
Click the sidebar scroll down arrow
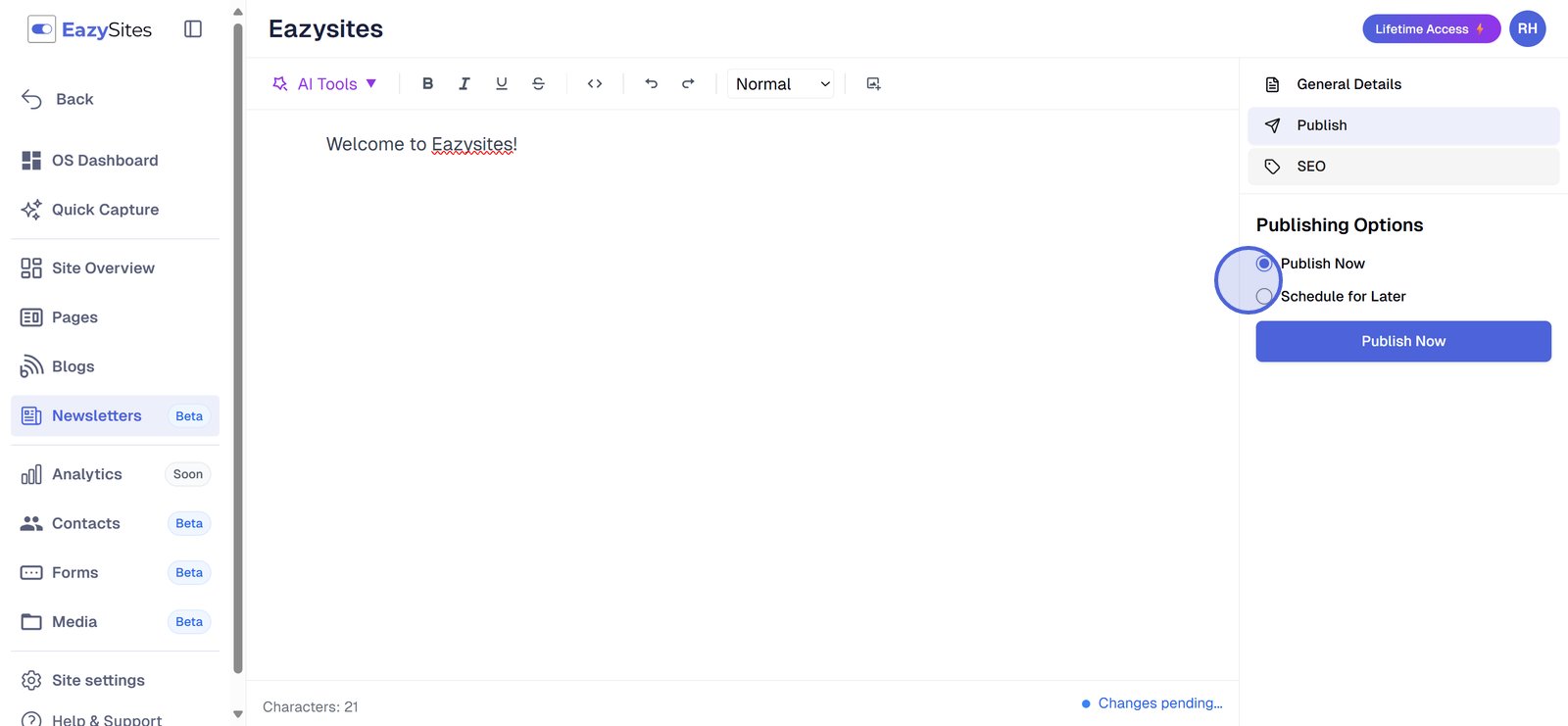click(238, 714)
